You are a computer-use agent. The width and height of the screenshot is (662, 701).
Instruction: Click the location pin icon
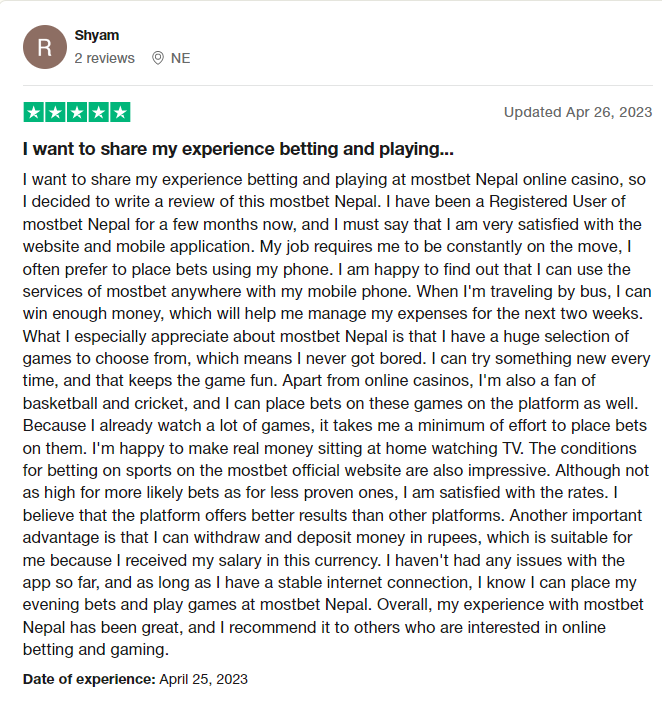[158, 58]
